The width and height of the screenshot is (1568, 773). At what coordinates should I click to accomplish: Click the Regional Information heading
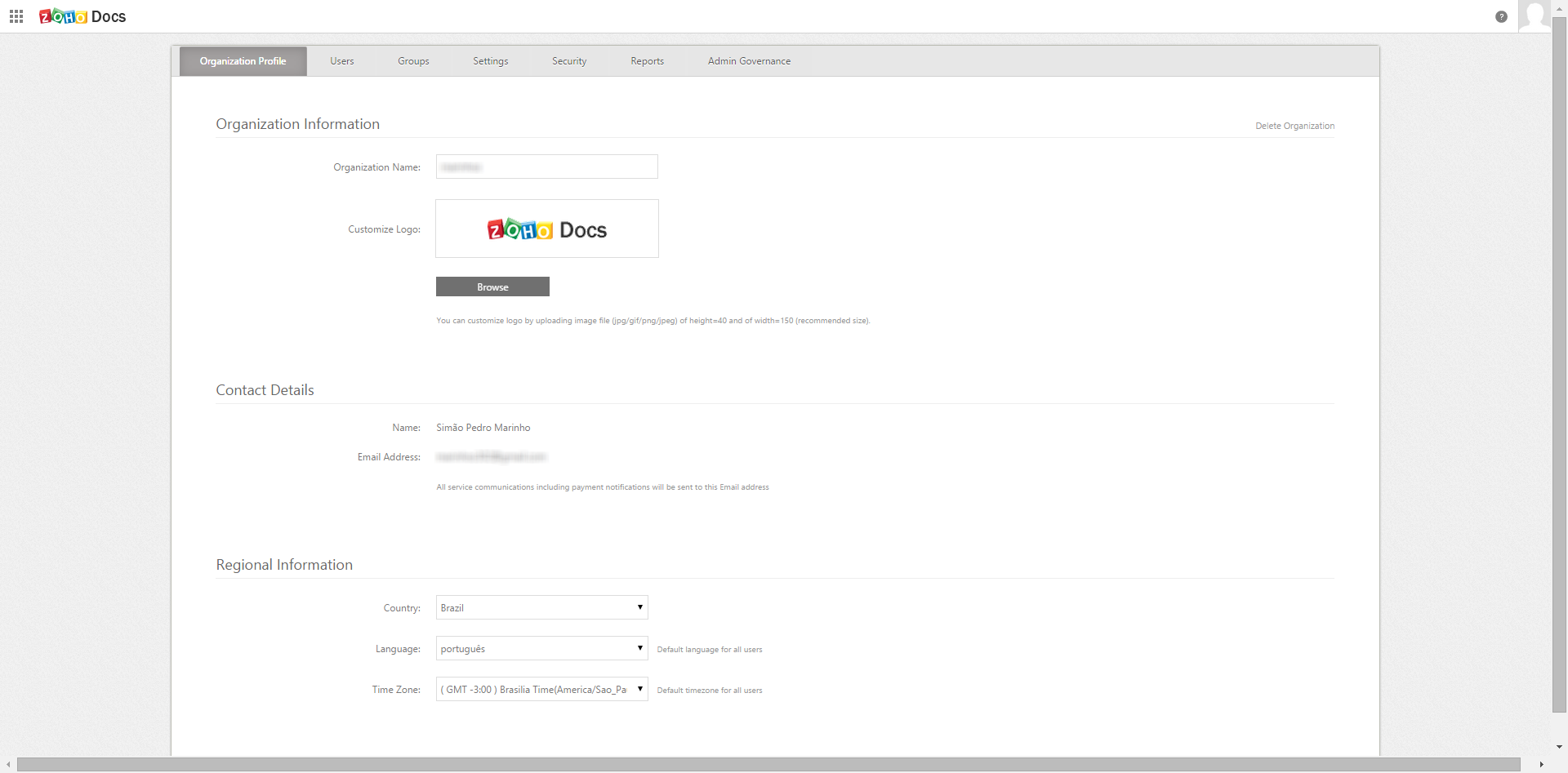coord(284,565)
